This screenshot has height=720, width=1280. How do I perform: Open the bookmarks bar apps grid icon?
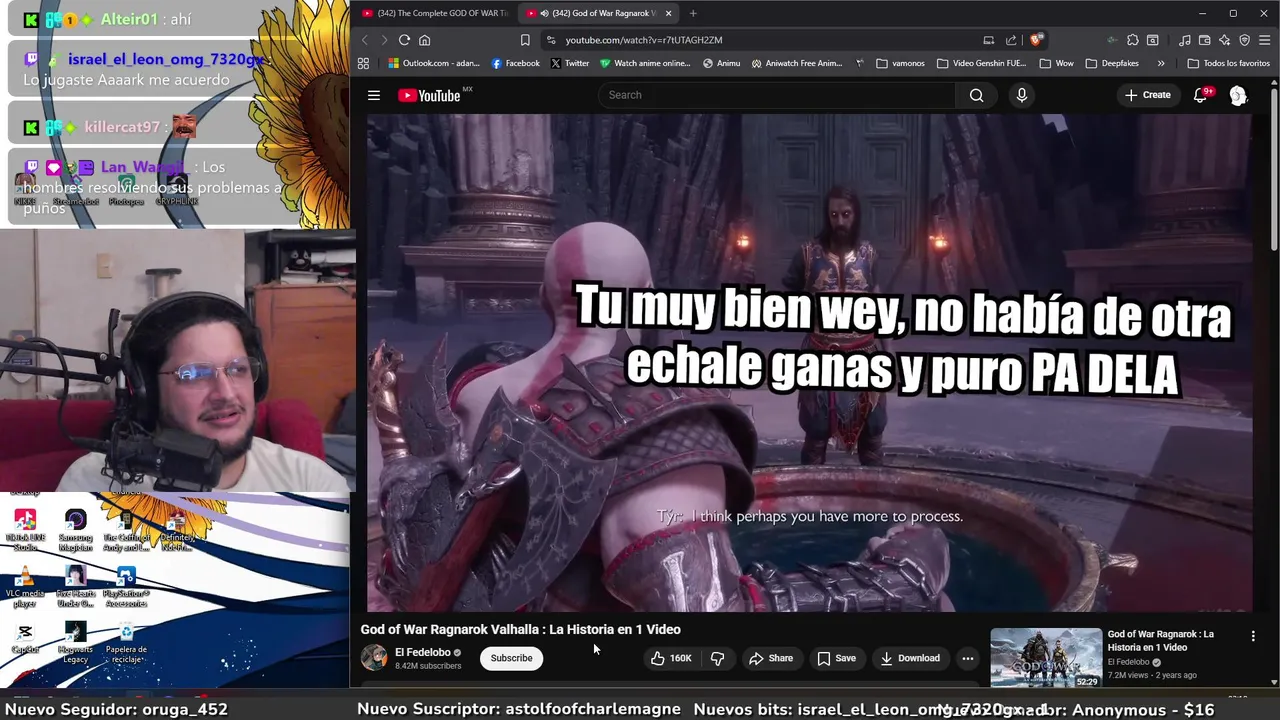[x=363, y=63]
